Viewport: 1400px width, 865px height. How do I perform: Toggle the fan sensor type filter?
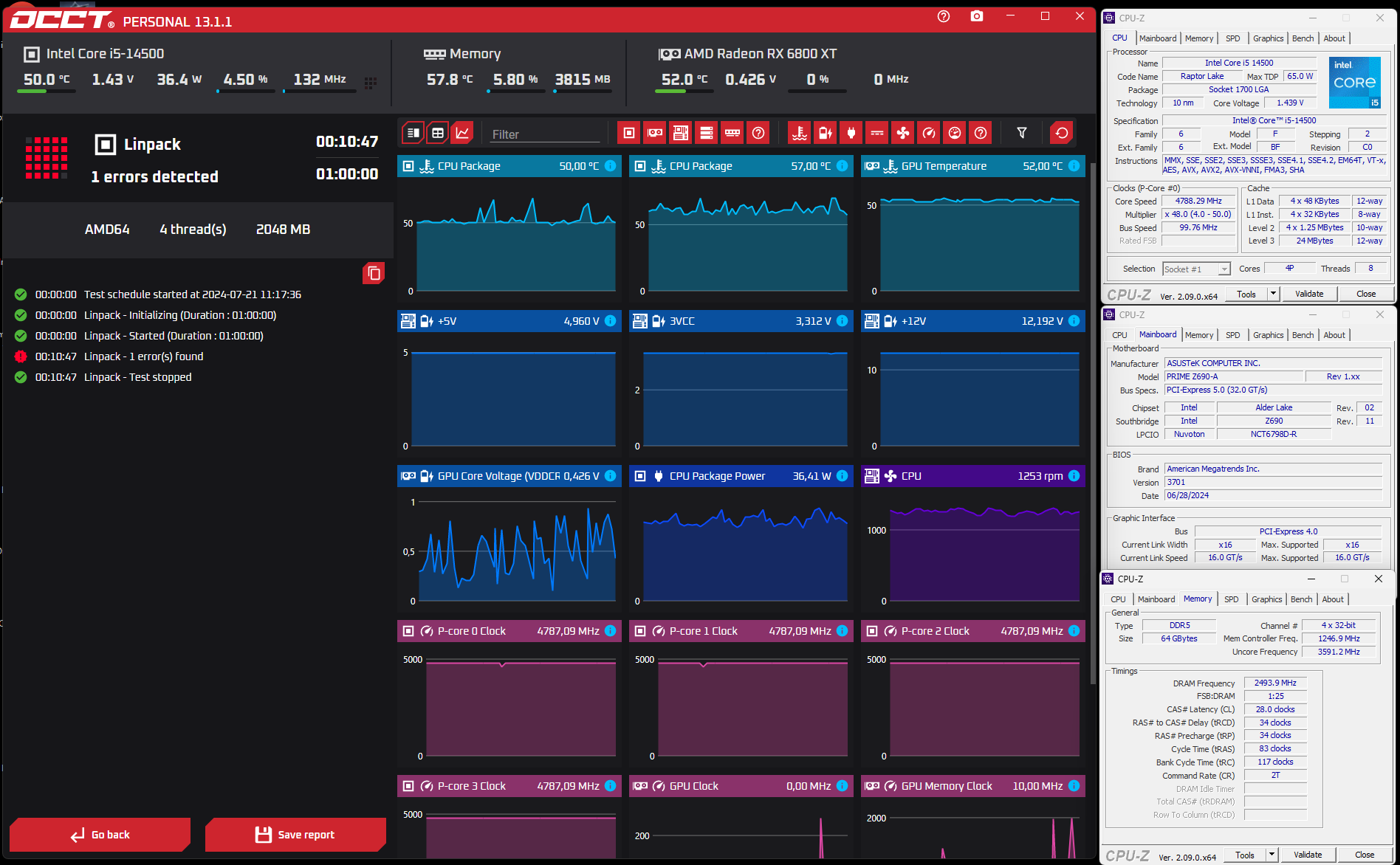pyautogui.click(x=903, y=133)
